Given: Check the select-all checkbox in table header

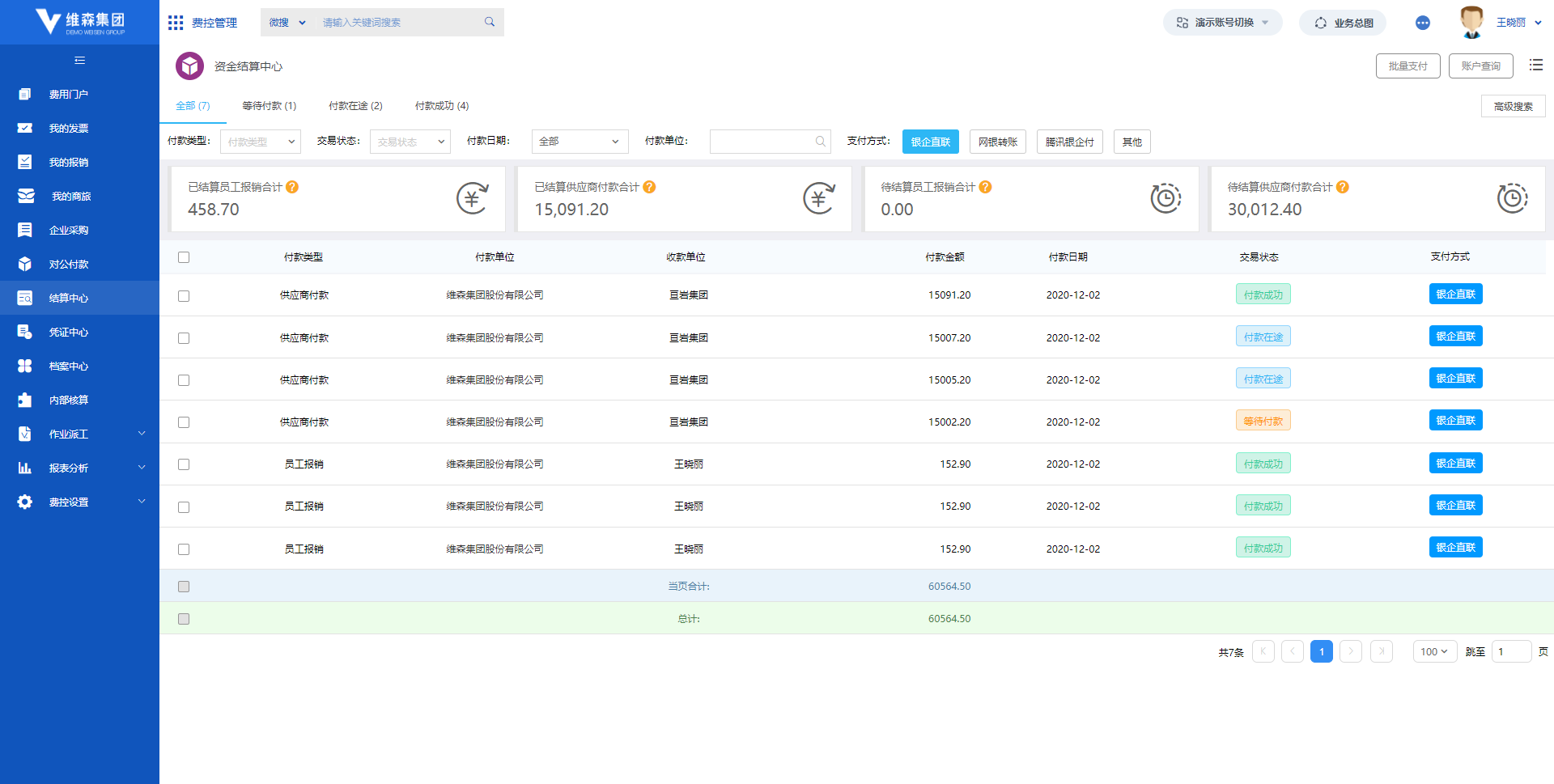Looking at the screenshot, I should point(184,257).
